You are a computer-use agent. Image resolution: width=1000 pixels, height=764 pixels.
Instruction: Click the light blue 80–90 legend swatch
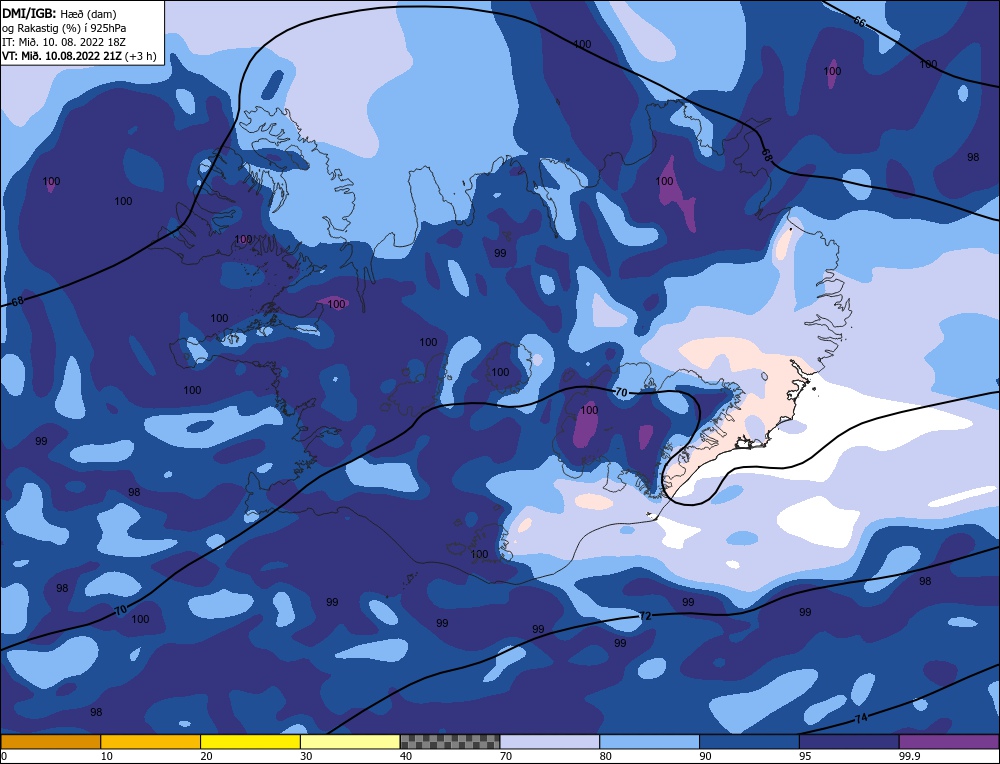tap(649, 742)
